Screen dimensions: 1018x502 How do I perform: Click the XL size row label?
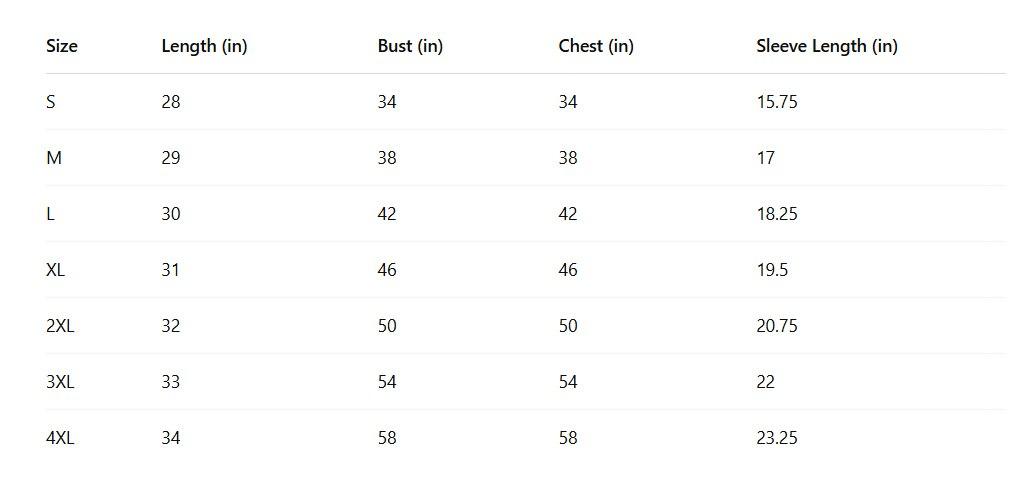[56, 270]
